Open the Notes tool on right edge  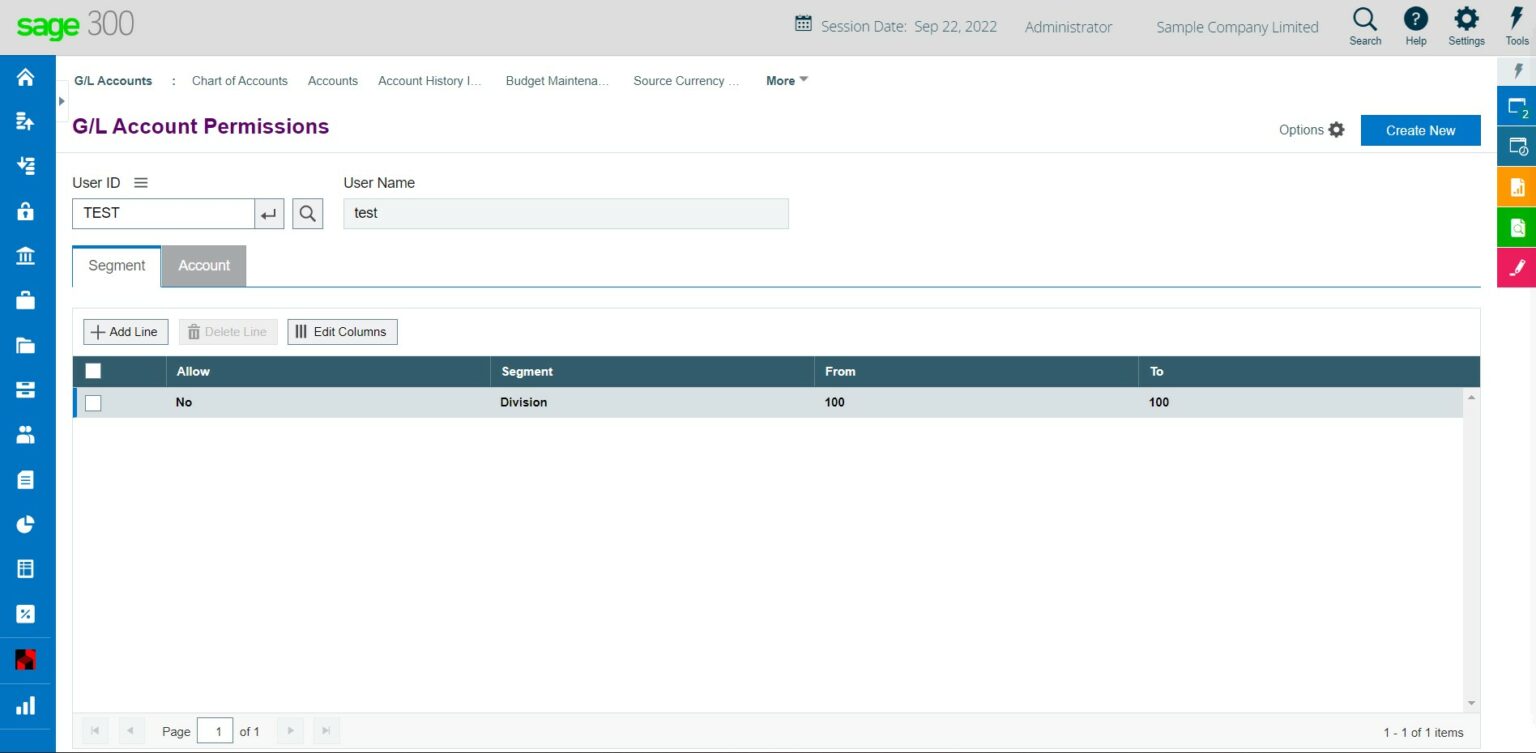point(1517,268)
